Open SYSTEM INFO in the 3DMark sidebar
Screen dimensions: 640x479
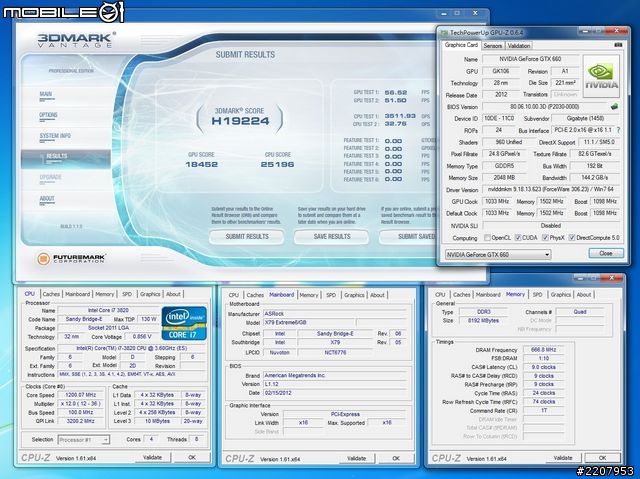[x=55, y=136]
